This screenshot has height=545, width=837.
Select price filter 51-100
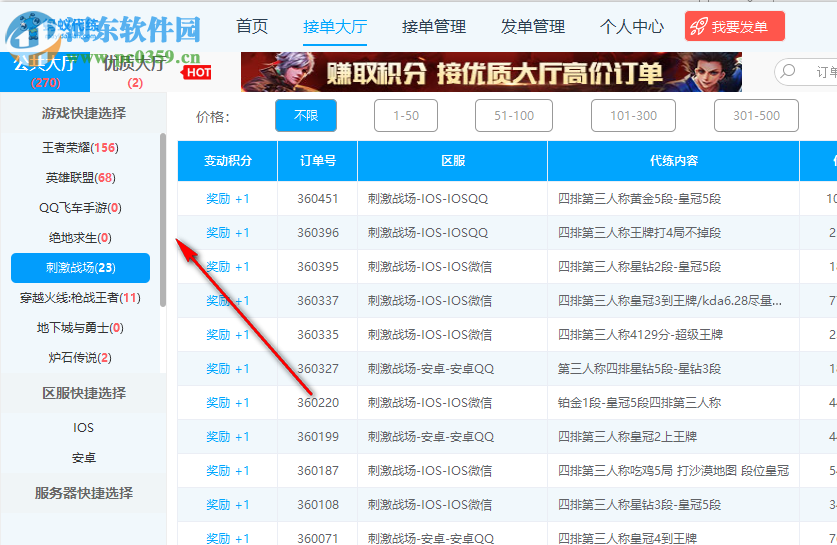coord(514,115)
